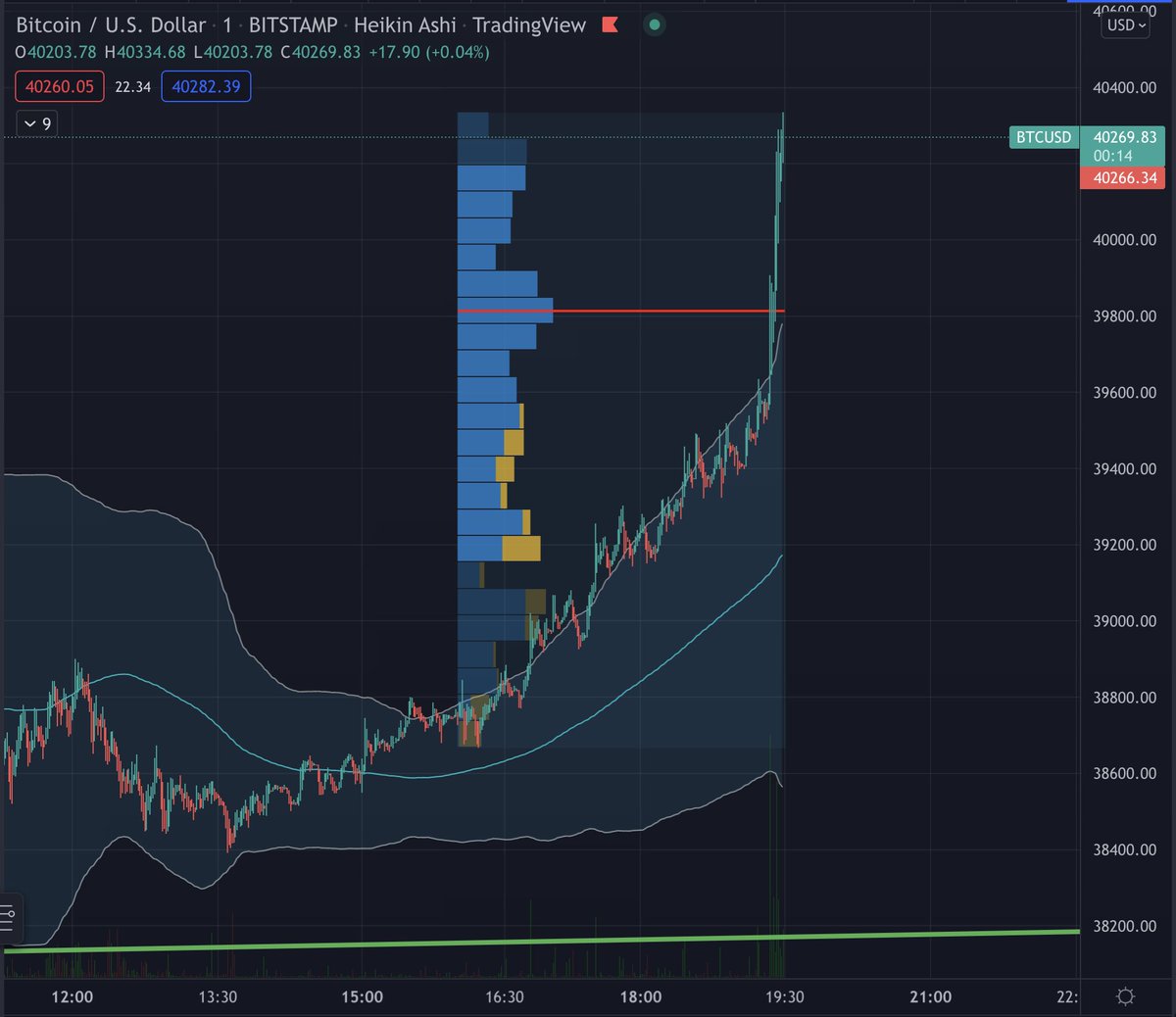Open the object tree panel icon
1176x1017 pixels.
pyautogui.click(x=8, y=919)
